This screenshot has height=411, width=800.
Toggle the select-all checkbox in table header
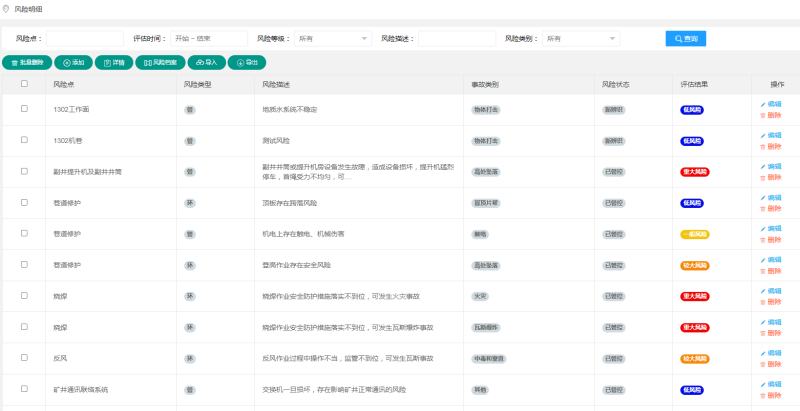(x=24, y=84)
